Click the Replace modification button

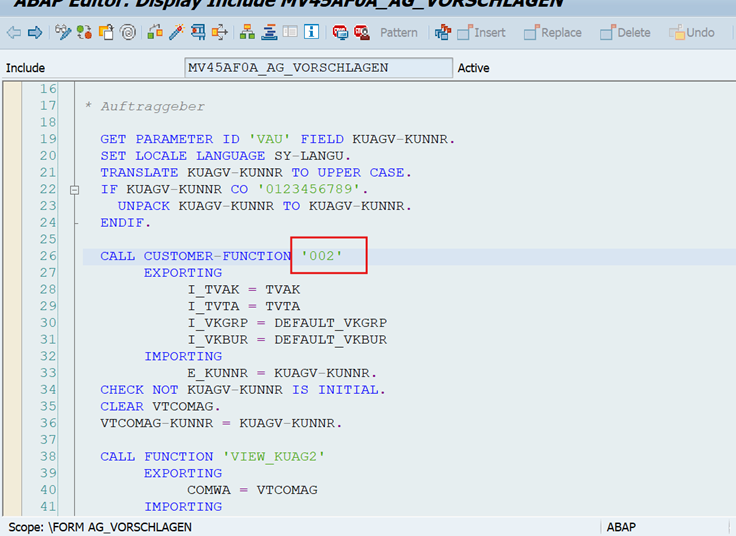553,32
